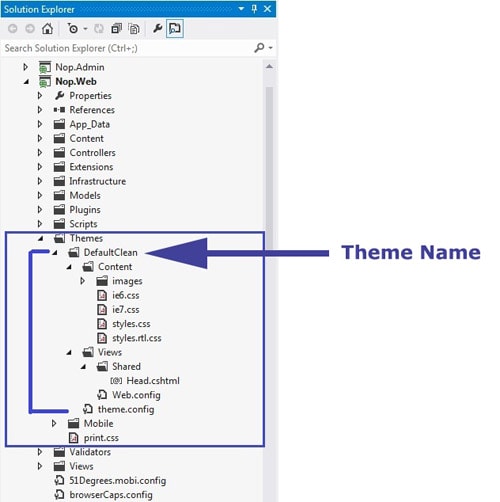Click the Plugins folder icon

click(x=59, y=210)
